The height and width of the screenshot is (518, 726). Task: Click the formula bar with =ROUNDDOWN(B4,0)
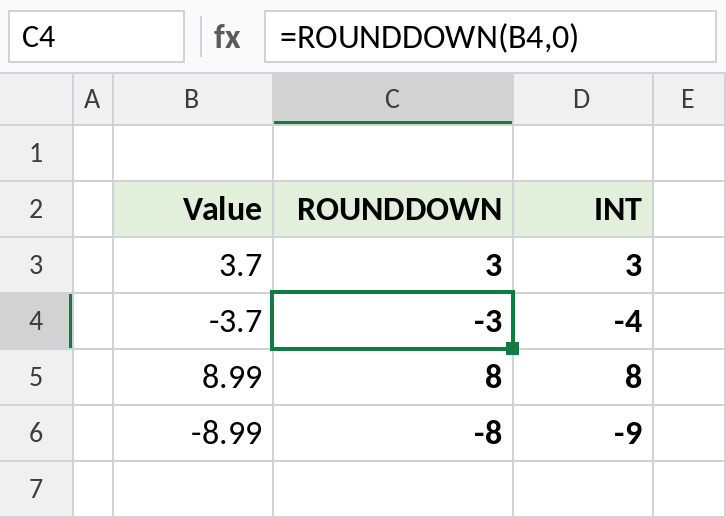(x=490, y=37)
